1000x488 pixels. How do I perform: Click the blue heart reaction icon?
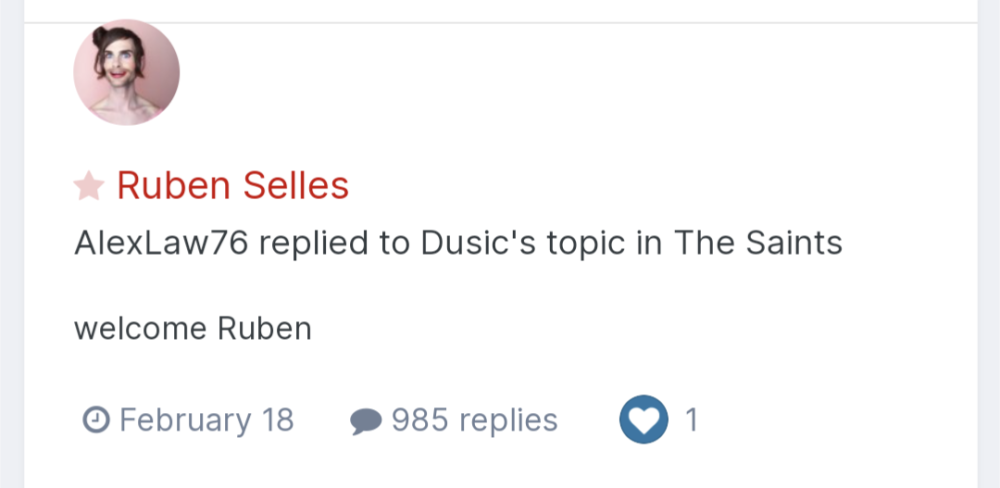(643, 420)
